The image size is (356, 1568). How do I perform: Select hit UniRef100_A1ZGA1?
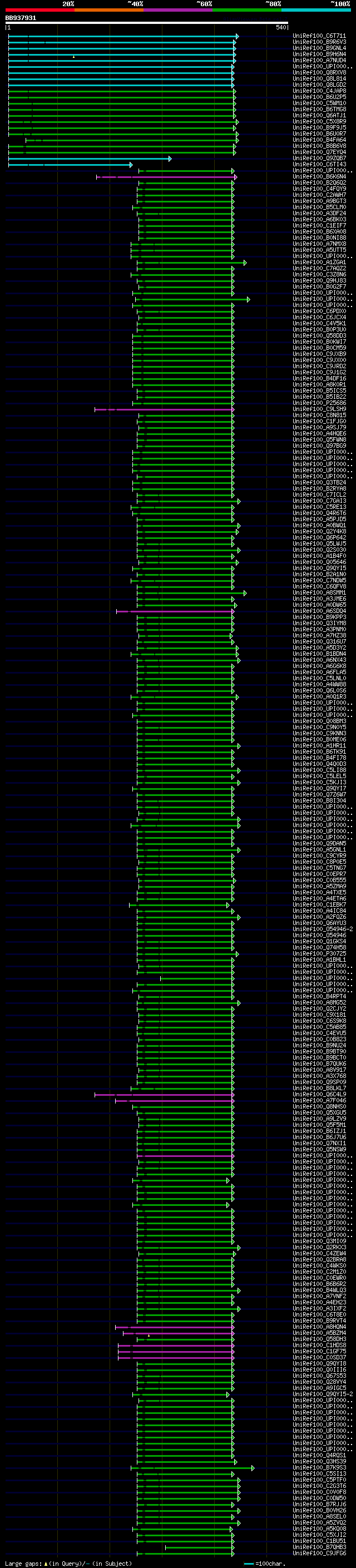(319, 263)
